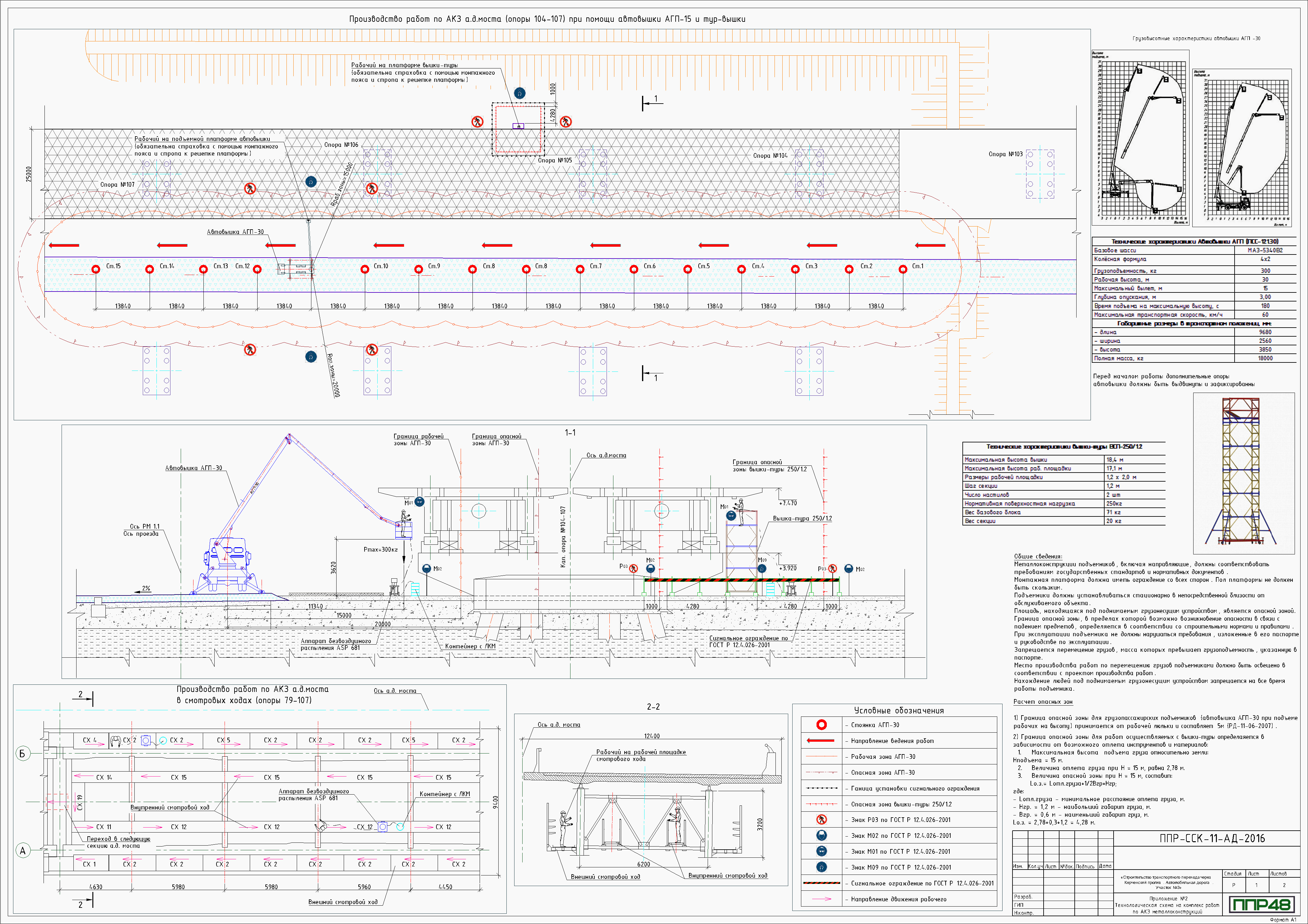Viewport: 1308px width, 924px height.
Task: Click the red ring 'Стоянка АГП-30' legend symbol
Action: (x=821, y=725)
